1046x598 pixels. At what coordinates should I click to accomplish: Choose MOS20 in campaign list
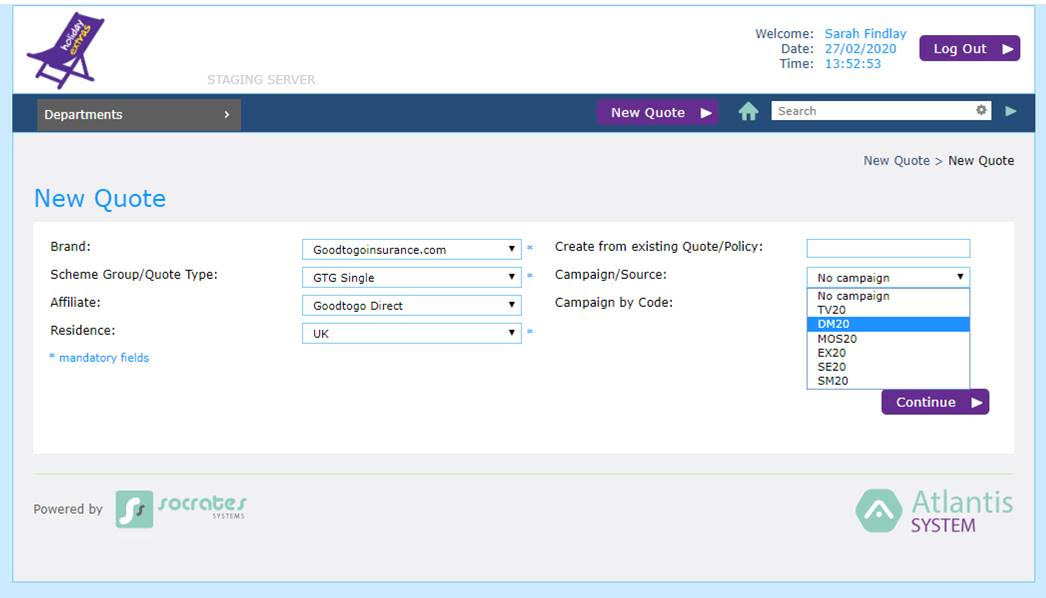click(x=887, y=339)
